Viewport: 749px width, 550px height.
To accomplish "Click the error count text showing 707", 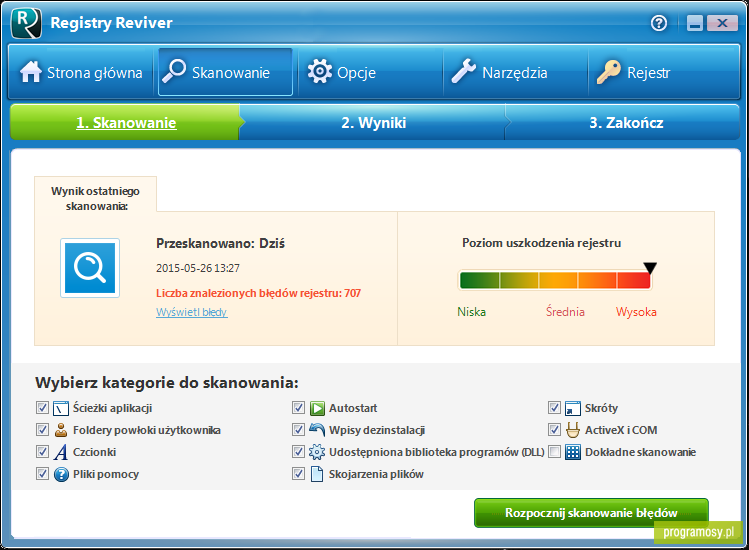I will point(258,293).
